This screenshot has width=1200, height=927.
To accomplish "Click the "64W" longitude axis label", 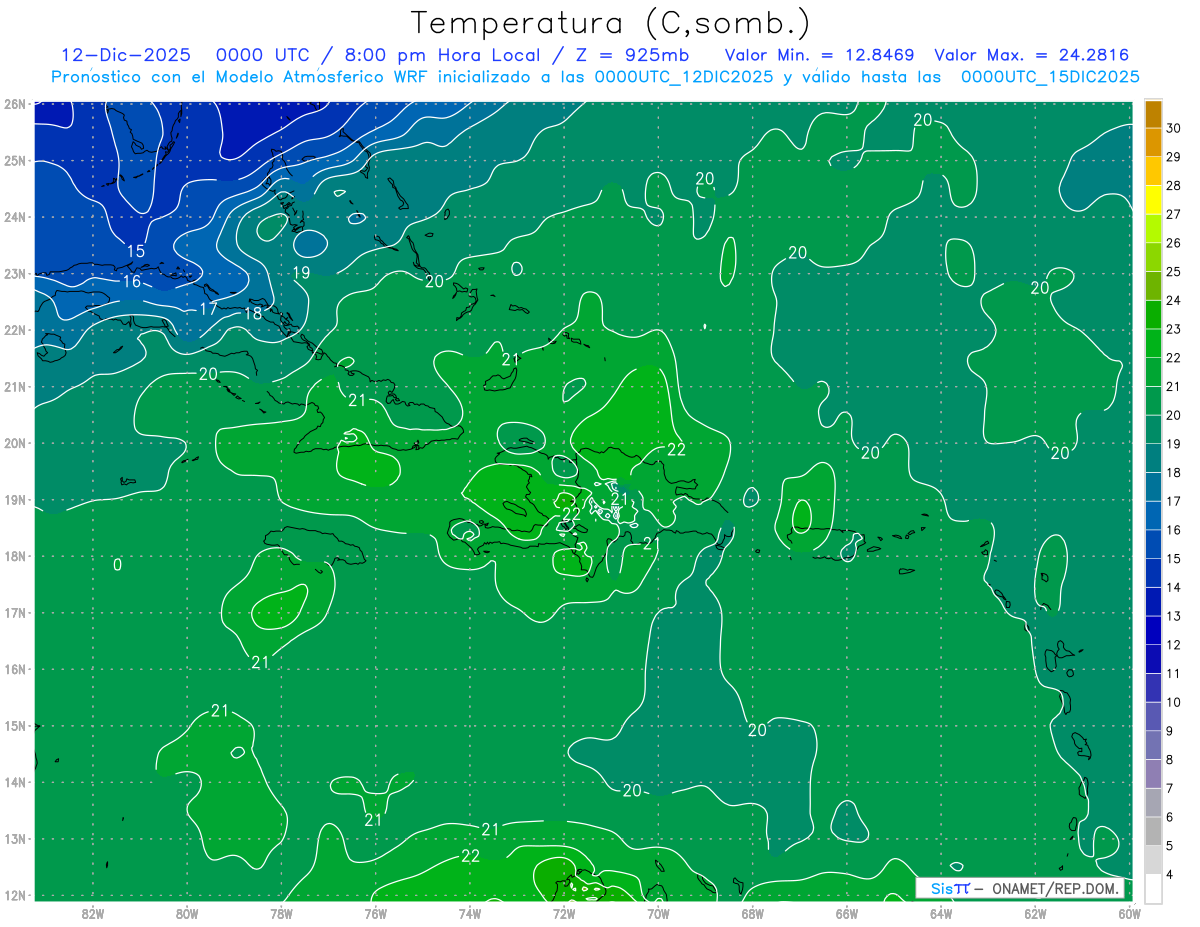I will tap(941, 913).
